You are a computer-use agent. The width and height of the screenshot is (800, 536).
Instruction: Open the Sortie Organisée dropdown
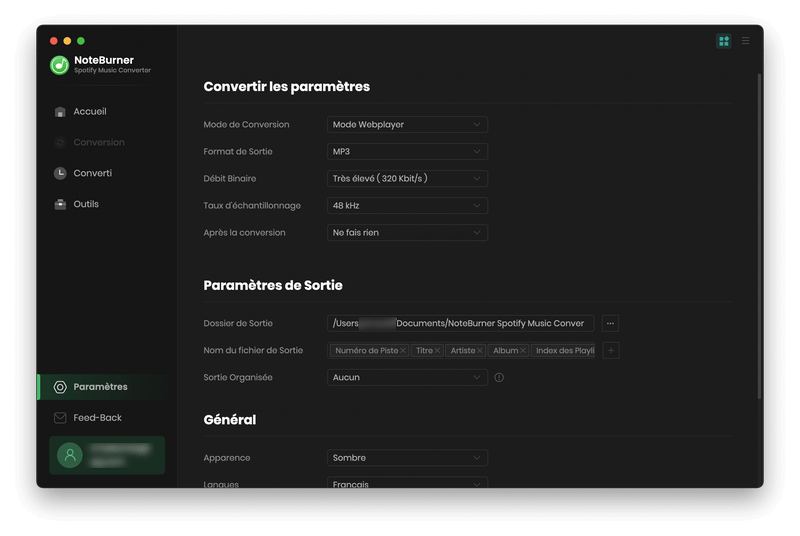pyautogui.click(x=407, y=377)
